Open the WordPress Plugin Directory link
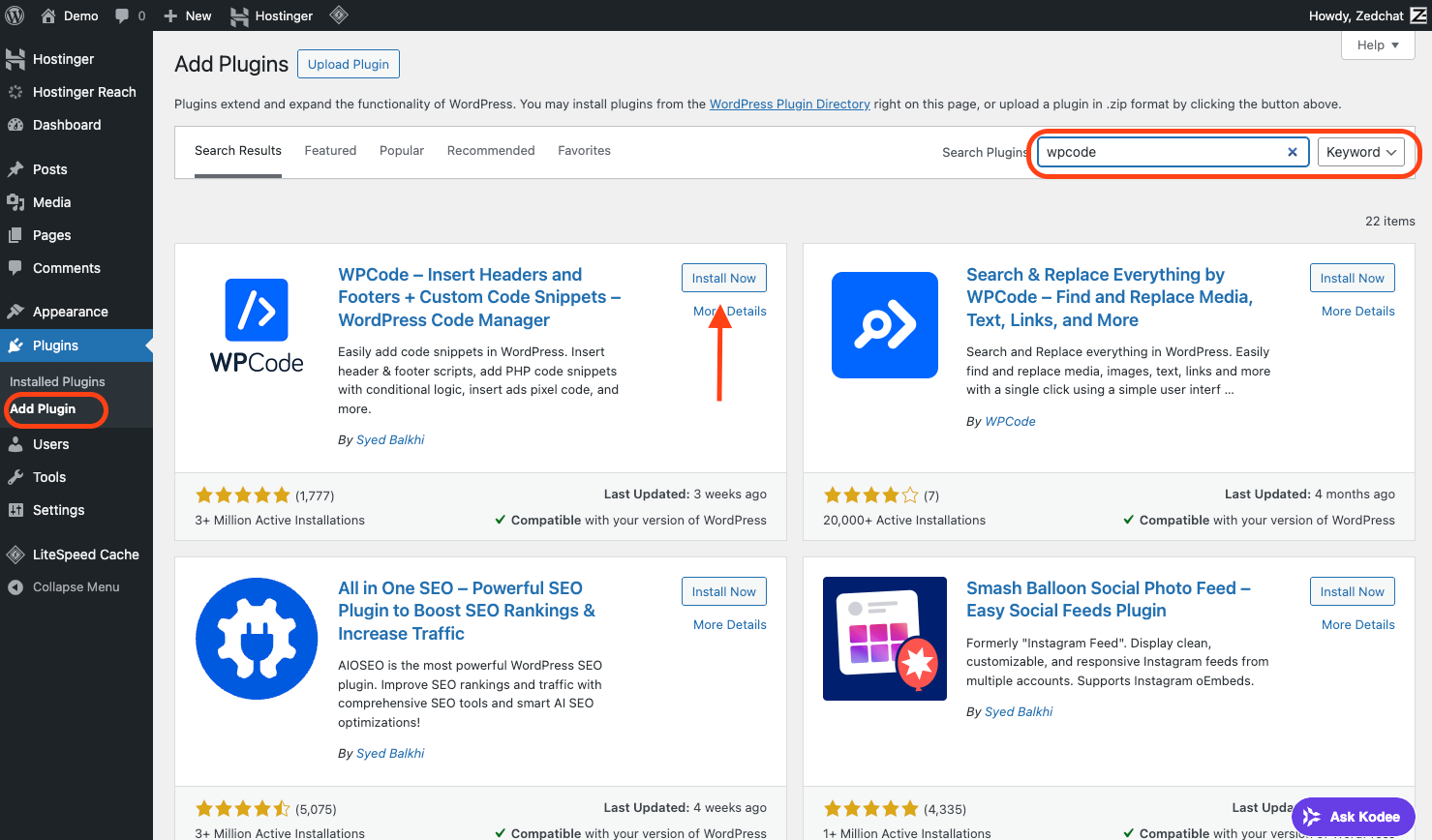1432x840 pixels. click(x=789, y=104)
